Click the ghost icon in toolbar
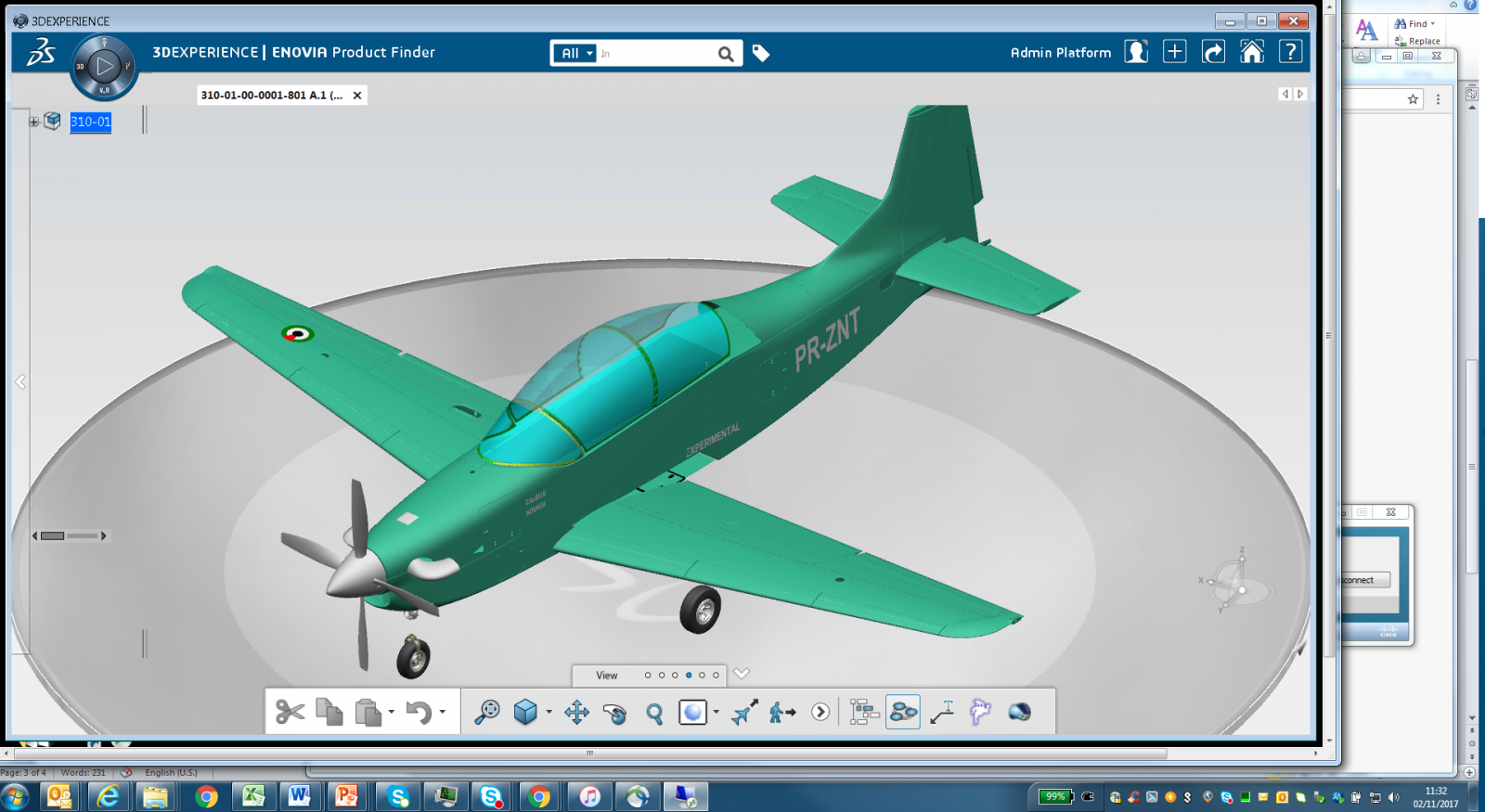Viewport: 1485px width, 812px height. pos(980,712)
